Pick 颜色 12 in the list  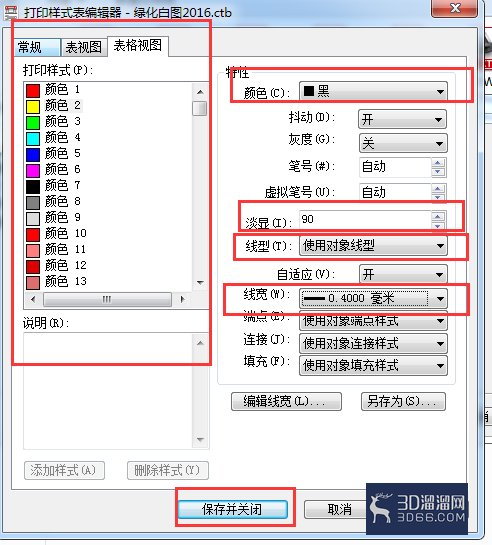point(56,266)
